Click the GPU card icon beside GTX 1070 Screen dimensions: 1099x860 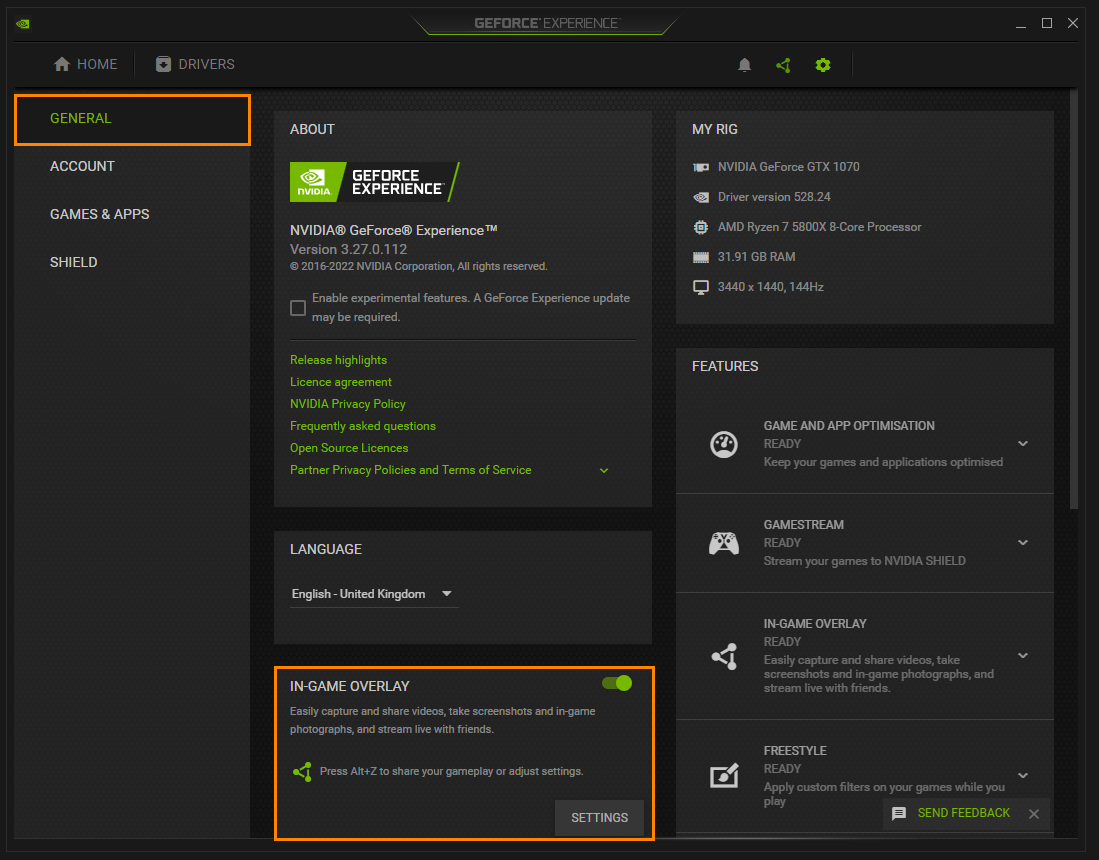(701, 167)
